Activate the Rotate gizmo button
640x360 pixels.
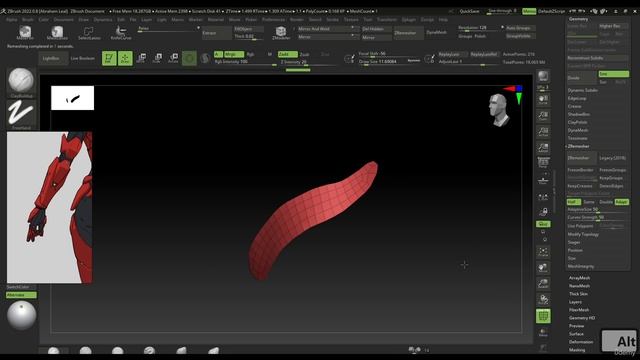point(173,58)
